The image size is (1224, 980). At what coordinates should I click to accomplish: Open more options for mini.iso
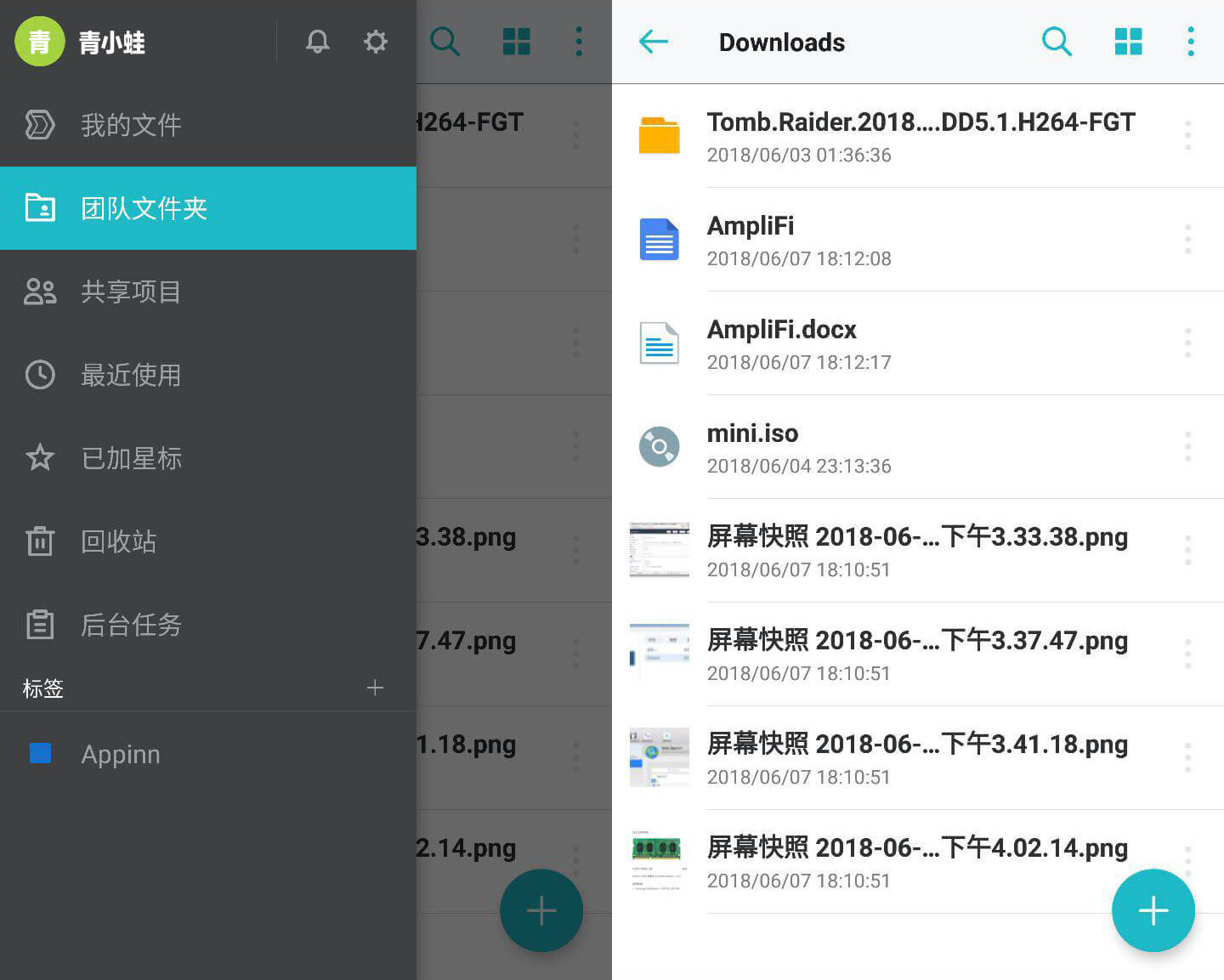point(1187,447)
